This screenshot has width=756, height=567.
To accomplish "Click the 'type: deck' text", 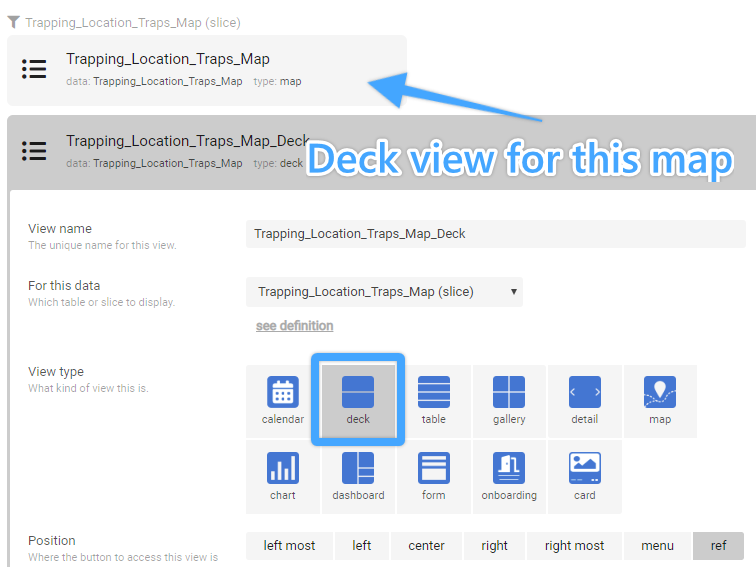I will [278, 163].
